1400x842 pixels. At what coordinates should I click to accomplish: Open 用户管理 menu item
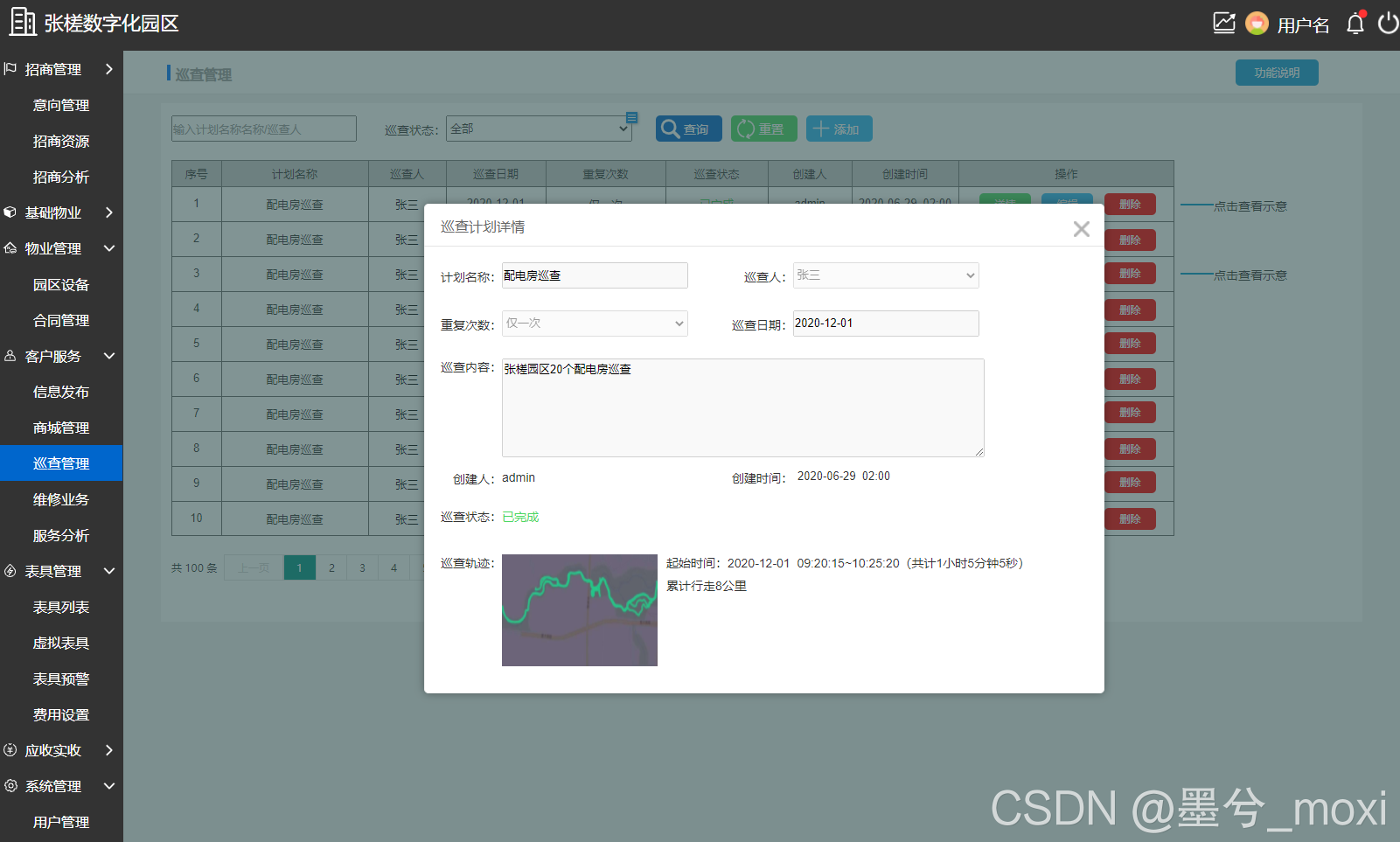(x=61, y=822)
